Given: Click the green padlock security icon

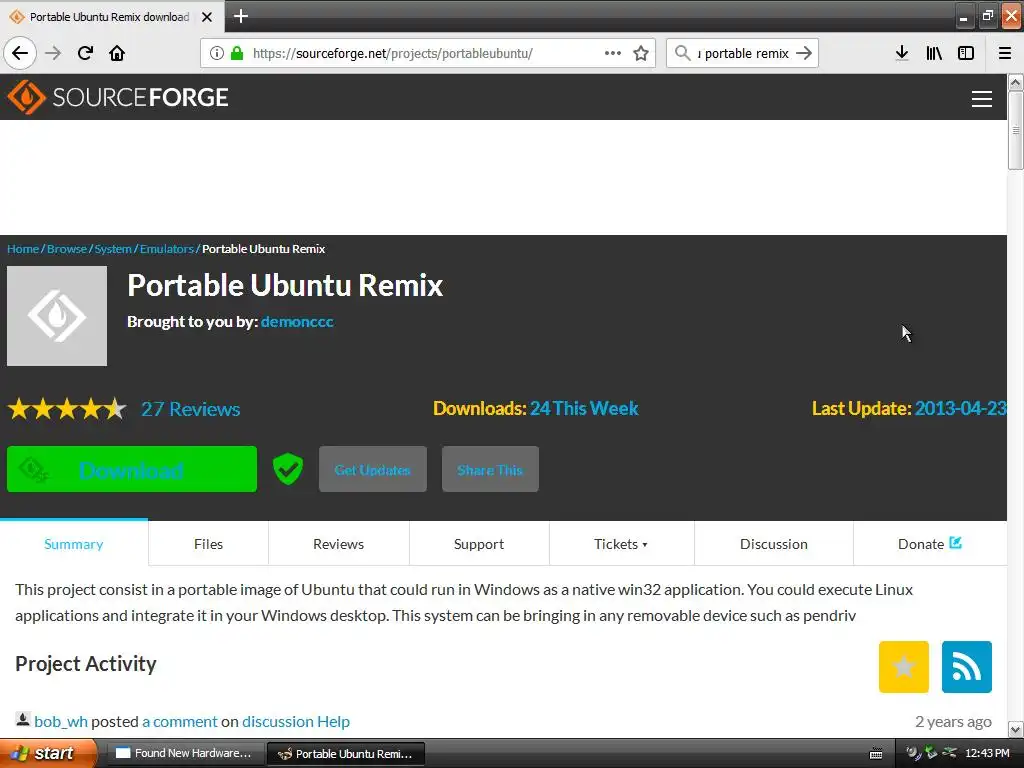Looking at the screenshot, I should pos(237,53).
